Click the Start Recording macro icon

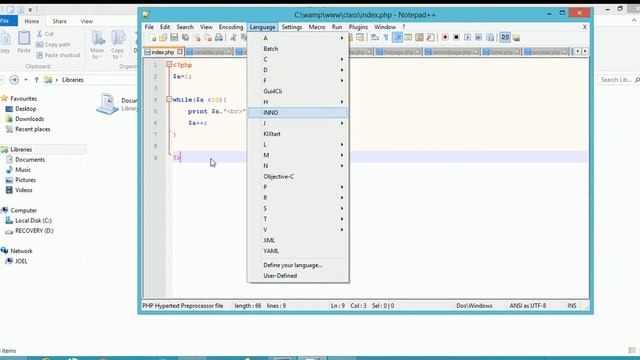click(x=445, y=38)
